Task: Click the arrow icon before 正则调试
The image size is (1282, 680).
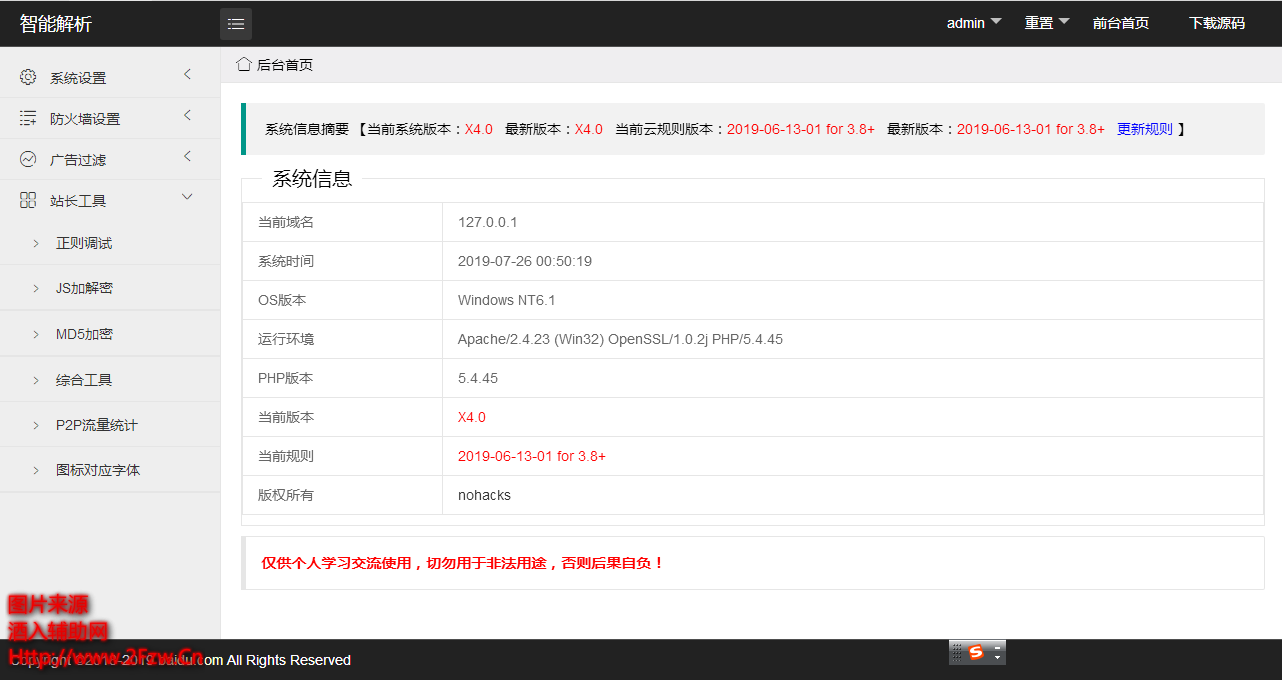Action: pyautogui.click(x=36, y=243)
